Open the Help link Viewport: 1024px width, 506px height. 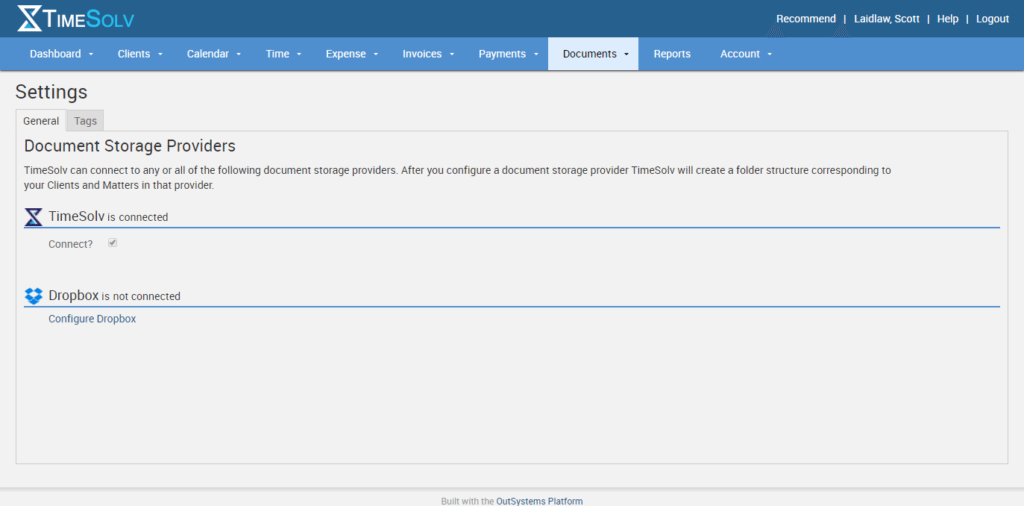pos(948,19)
